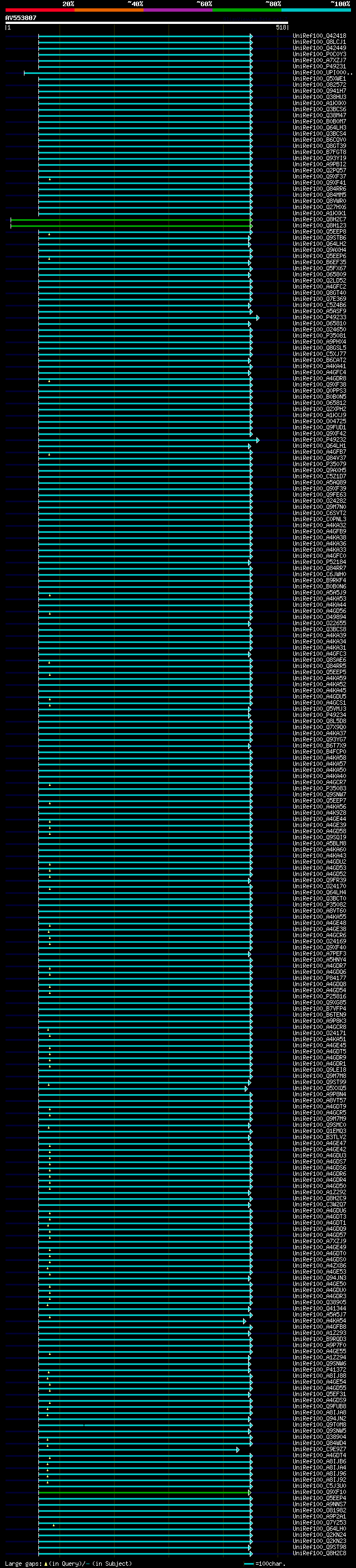This screenshot has width=356, height=1568.
Task: Open hit UniRef100_B6EF35
Action: coord(319,263)
